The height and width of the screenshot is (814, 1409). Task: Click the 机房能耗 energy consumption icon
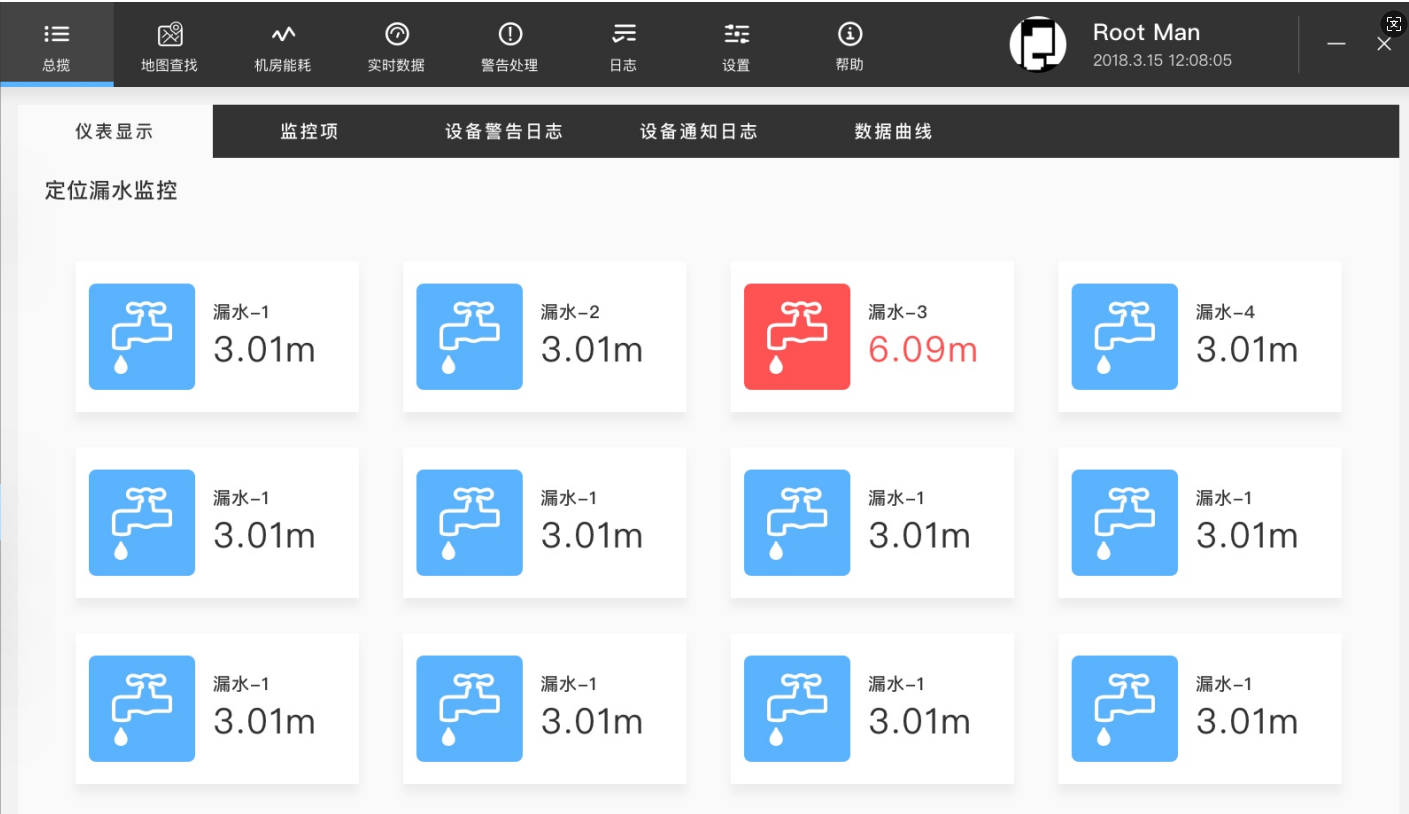point(283,36)
